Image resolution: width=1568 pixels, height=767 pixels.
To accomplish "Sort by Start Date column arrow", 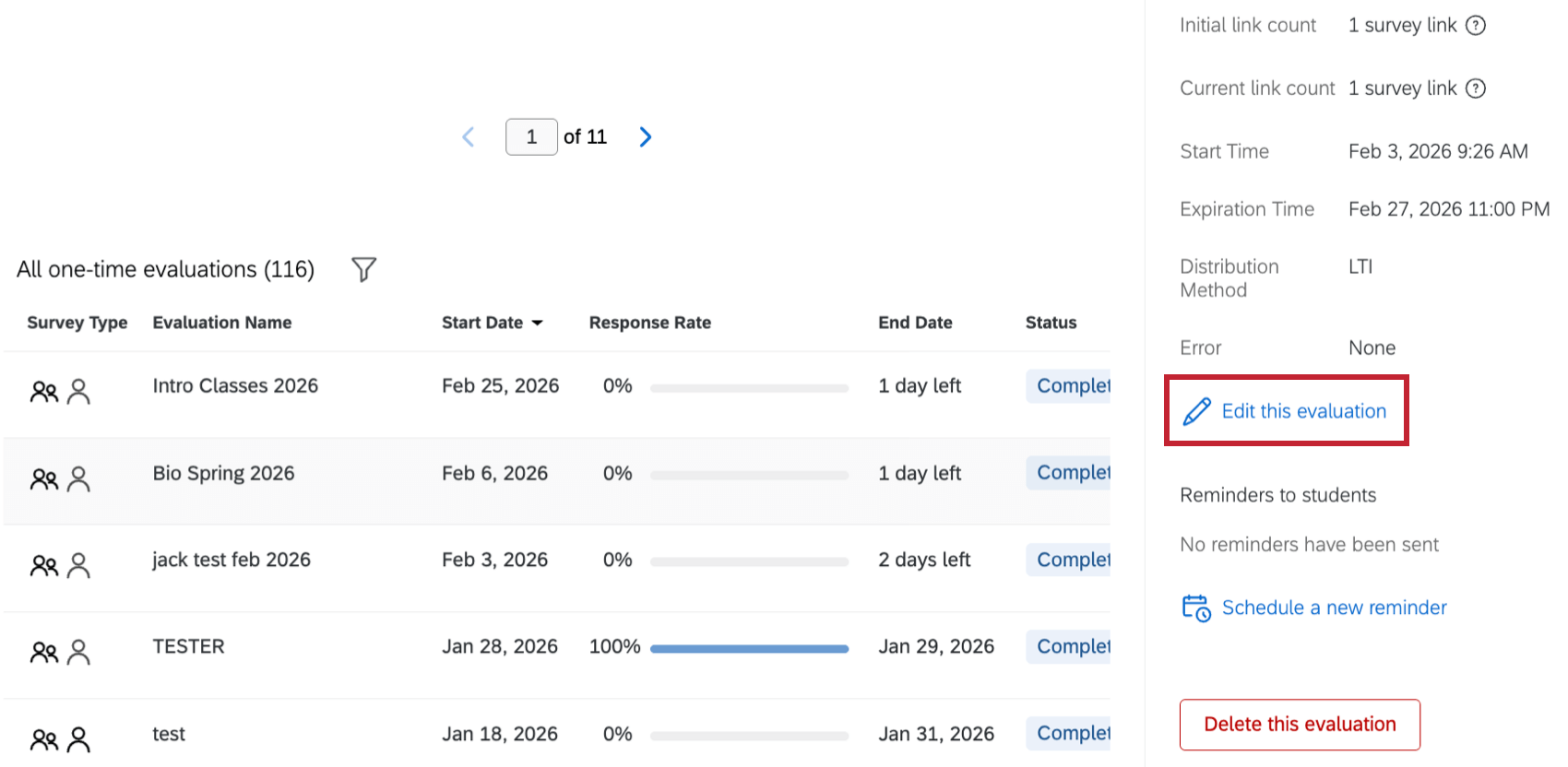I will point(537,323).
